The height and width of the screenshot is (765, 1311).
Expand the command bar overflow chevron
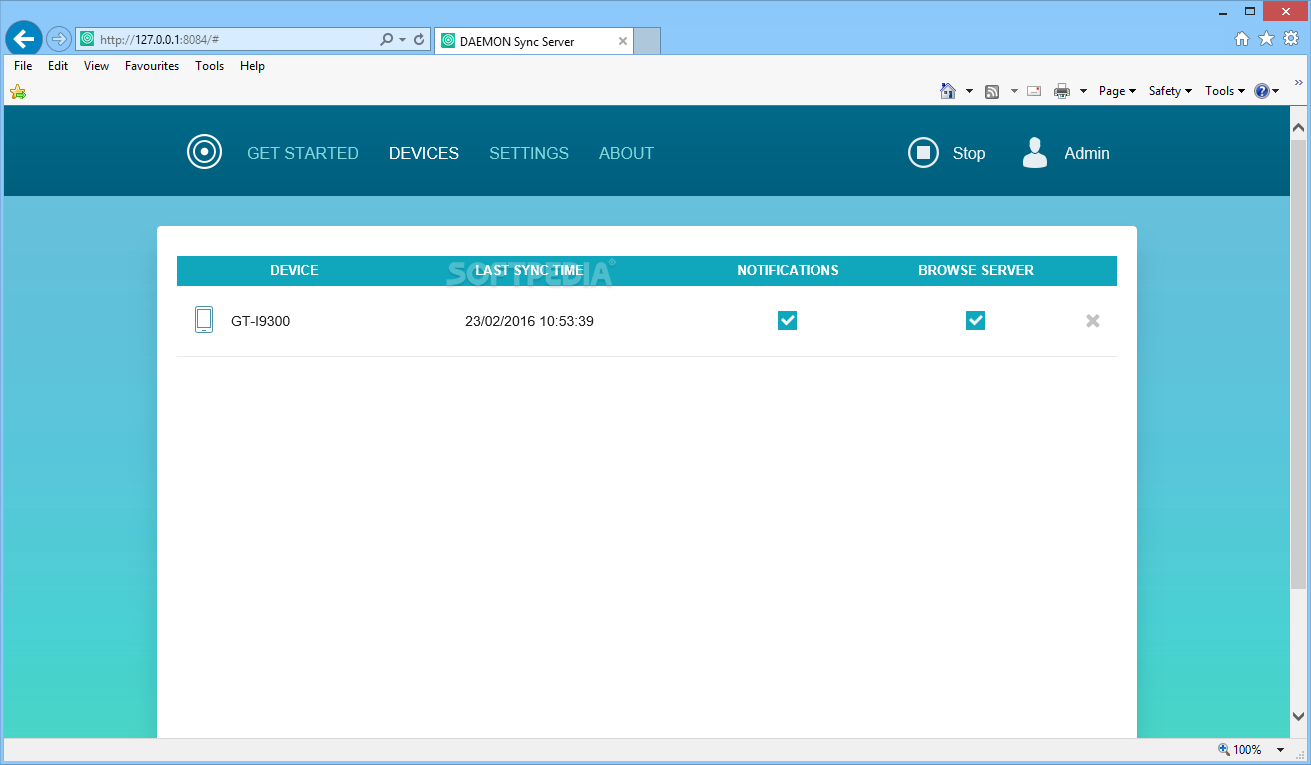[1299, 83]
